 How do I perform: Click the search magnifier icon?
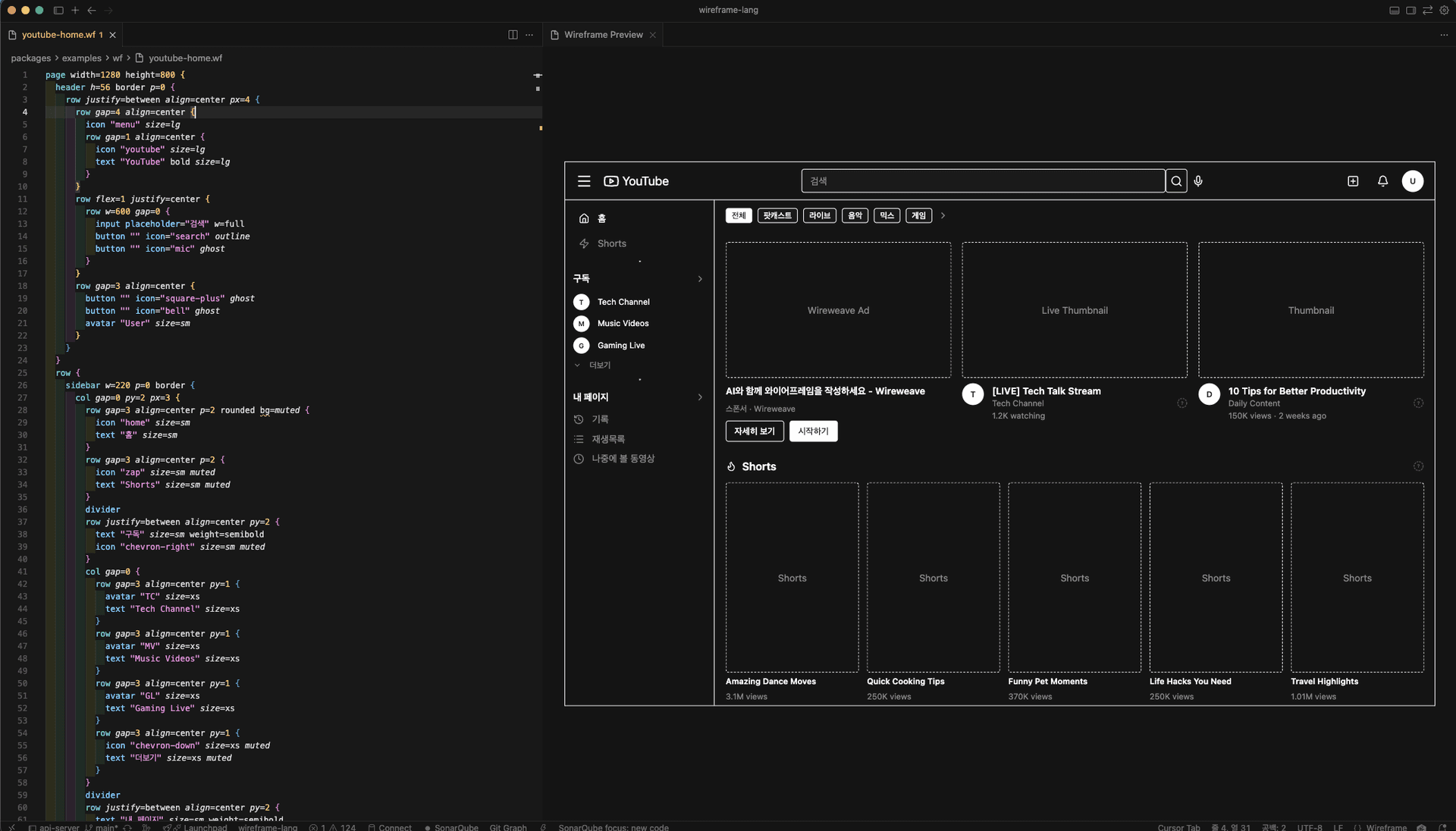(x=1176, y=181)
